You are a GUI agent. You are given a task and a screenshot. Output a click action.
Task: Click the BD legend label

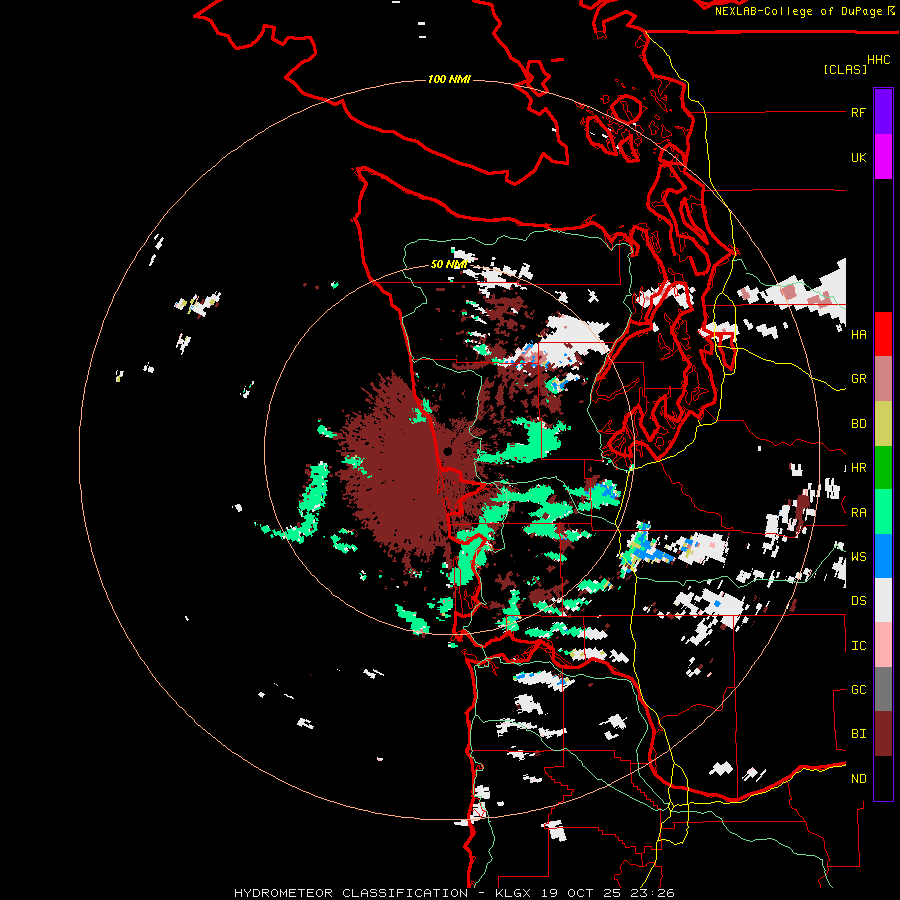tap(858, 424)
